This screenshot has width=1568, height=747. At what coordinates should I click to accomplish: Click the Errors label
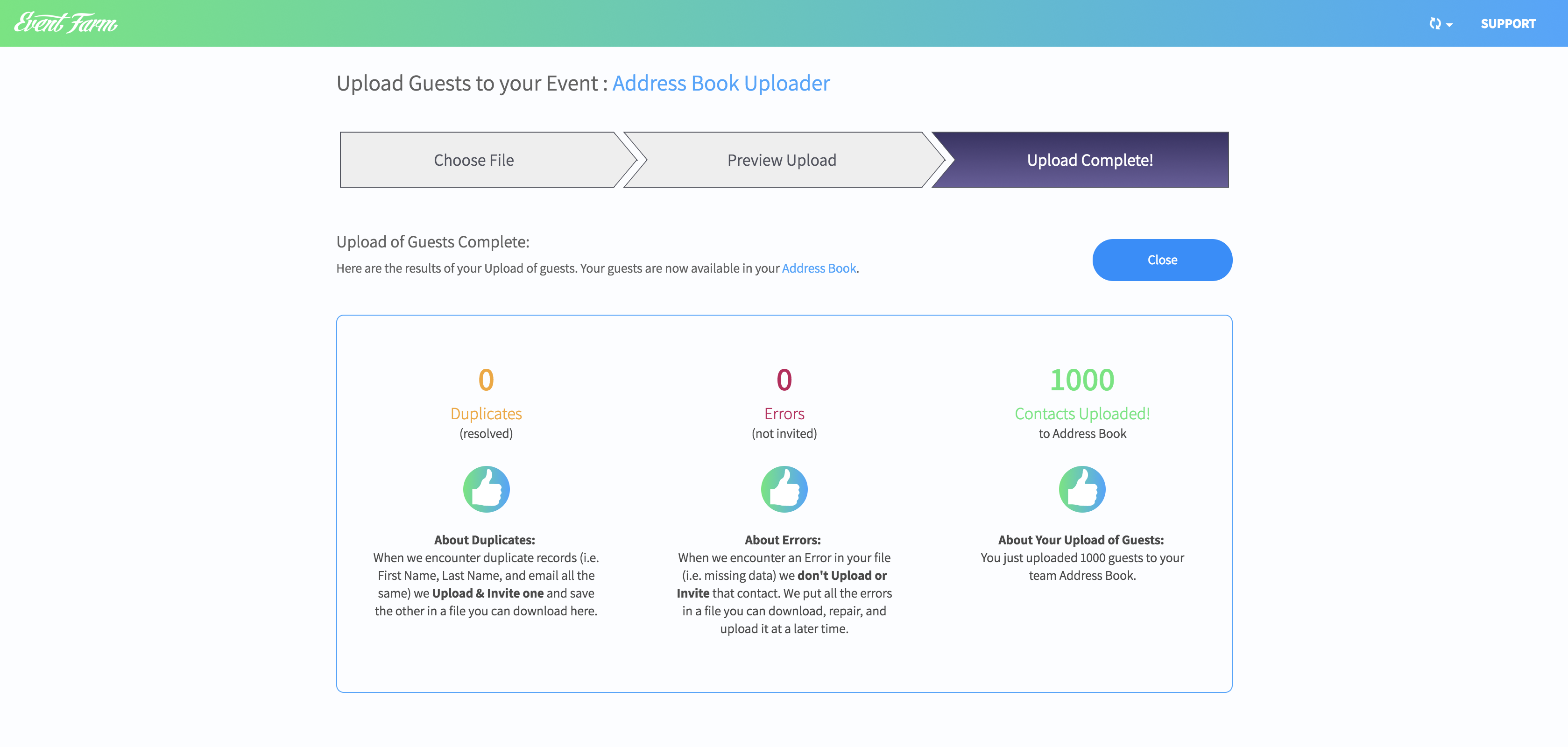point(784,414)
